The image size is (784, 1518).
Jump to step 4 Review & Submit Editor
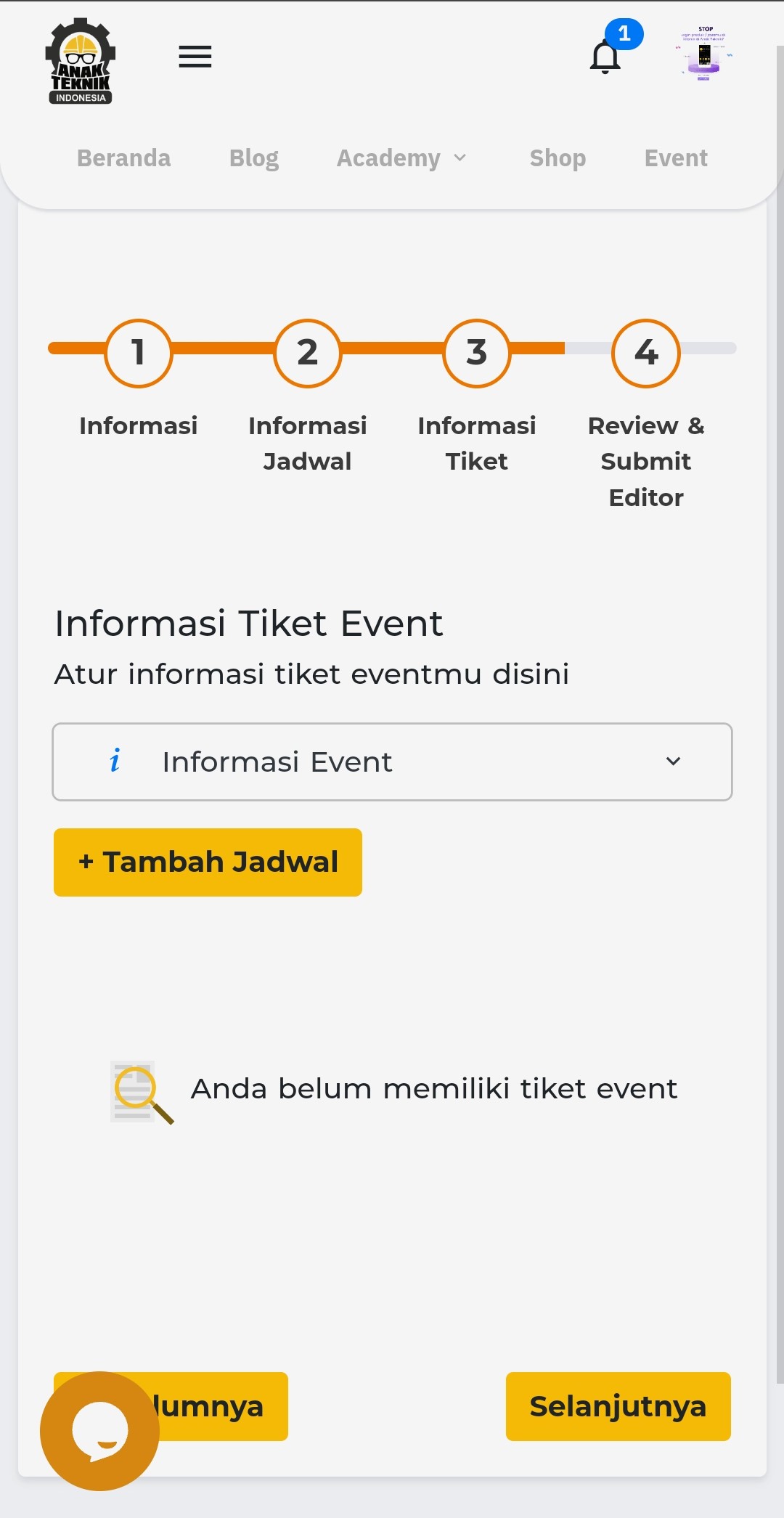click(646, 354)
